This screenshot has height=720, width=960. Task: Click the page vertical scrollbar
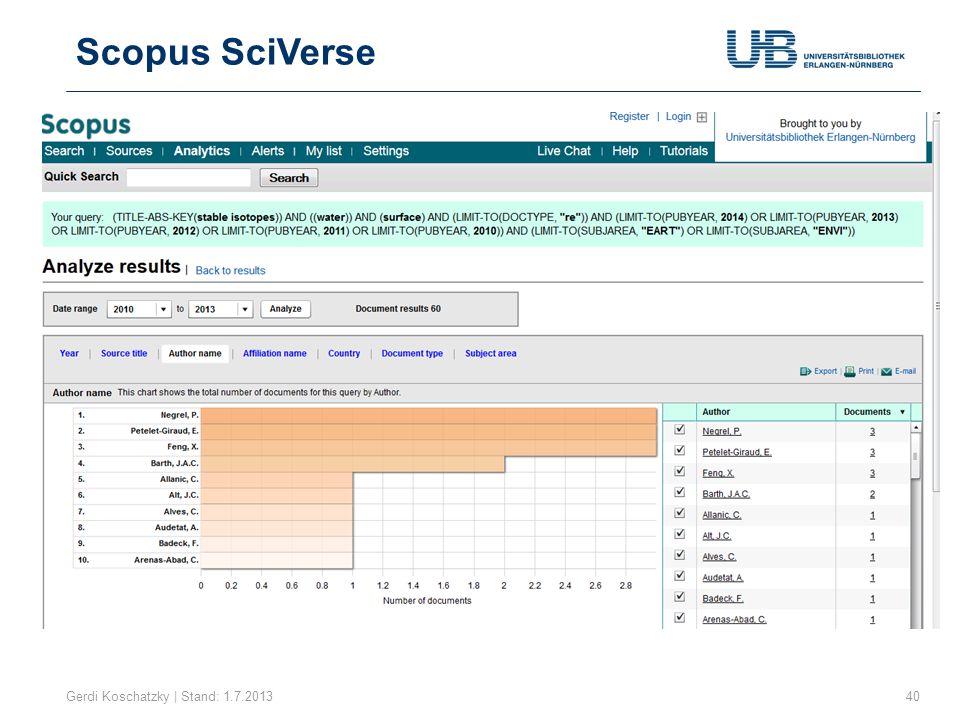936,306
